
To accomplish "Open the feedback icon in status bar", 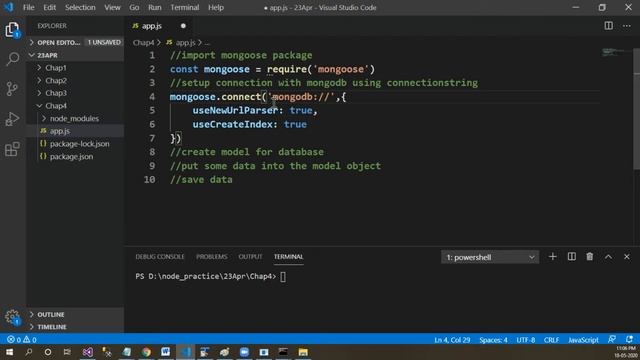I will 611,340.
